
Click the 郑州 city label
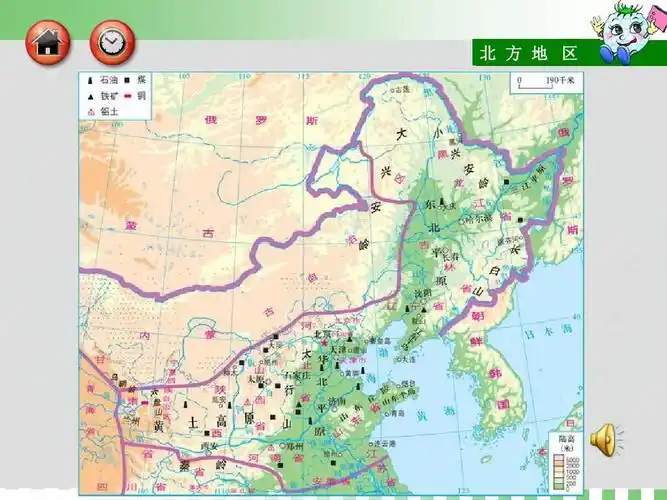pyautogui.click(x=295, y=446)
